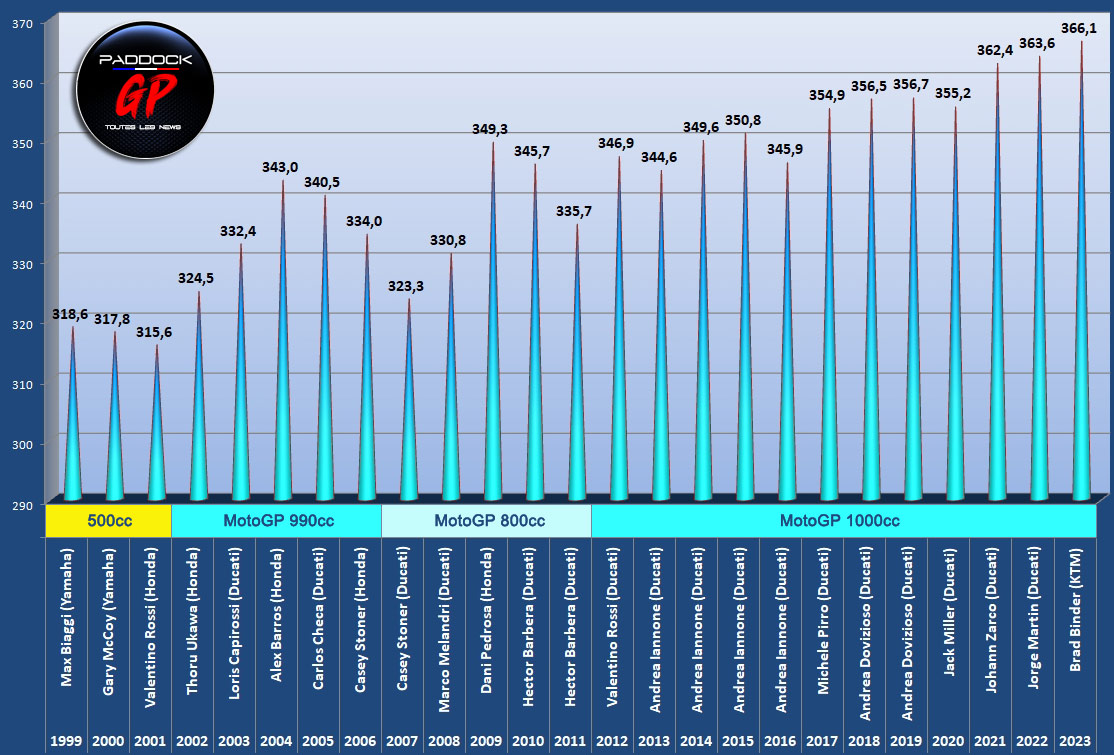Select the Michele Pirro (Ducati) rider label

tap(823, 631)
